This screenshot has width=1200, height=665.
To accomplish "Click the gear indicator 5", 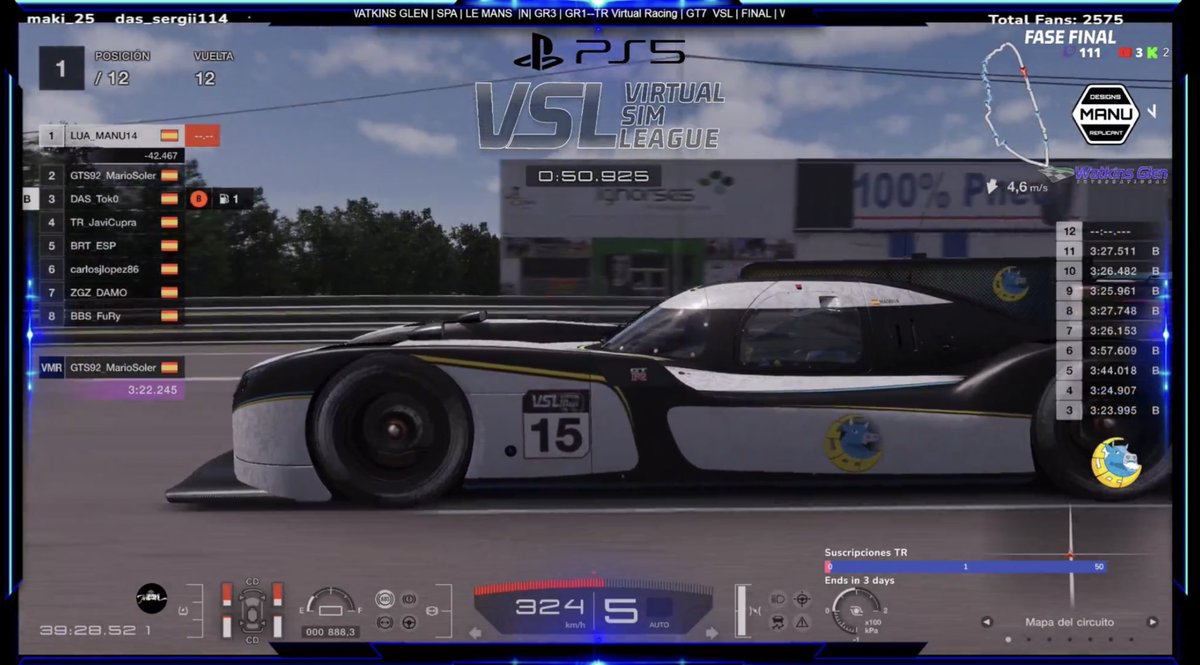I will pyautogui.click(x=620, y=609).
